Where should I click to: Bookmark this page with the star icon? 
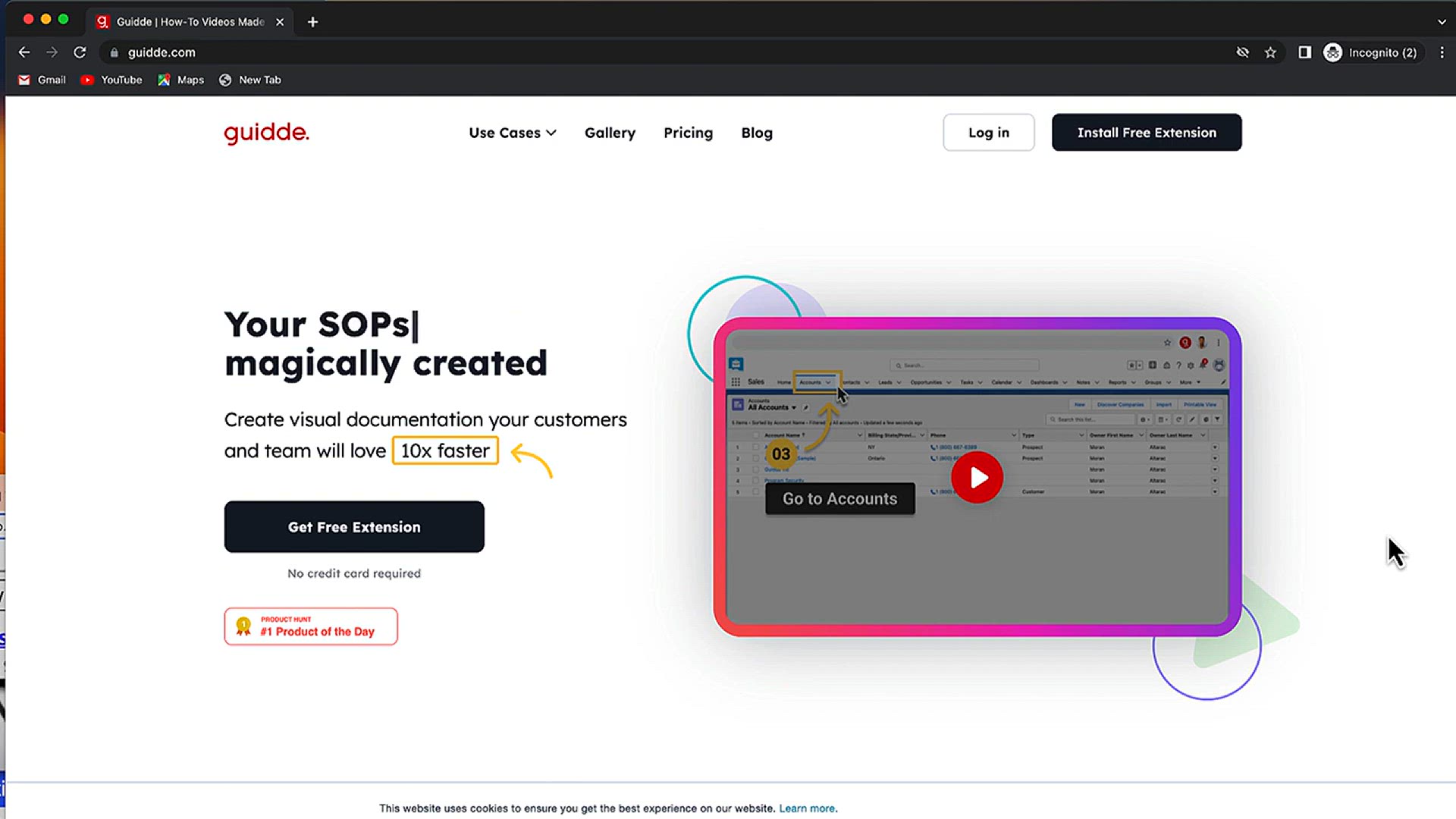pyautogui.click(x=1270, y=52)
